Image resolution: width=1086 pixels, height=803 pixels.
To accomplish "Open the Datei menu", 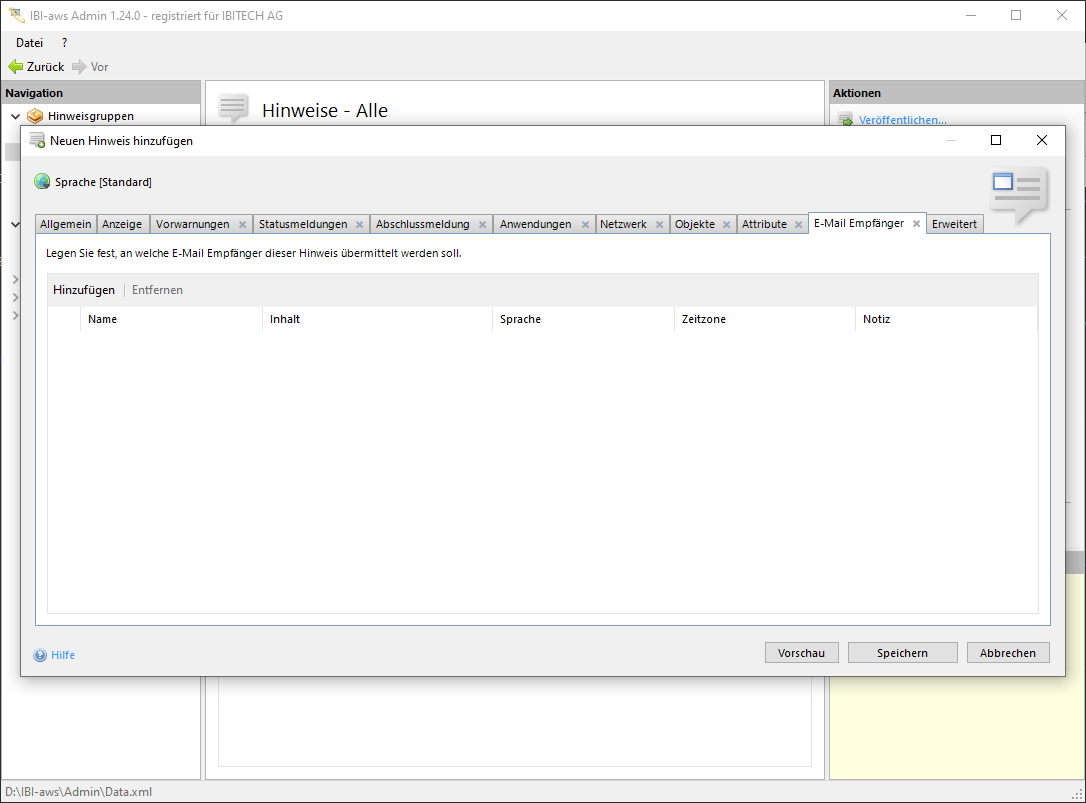I will [x=30, y=43].
